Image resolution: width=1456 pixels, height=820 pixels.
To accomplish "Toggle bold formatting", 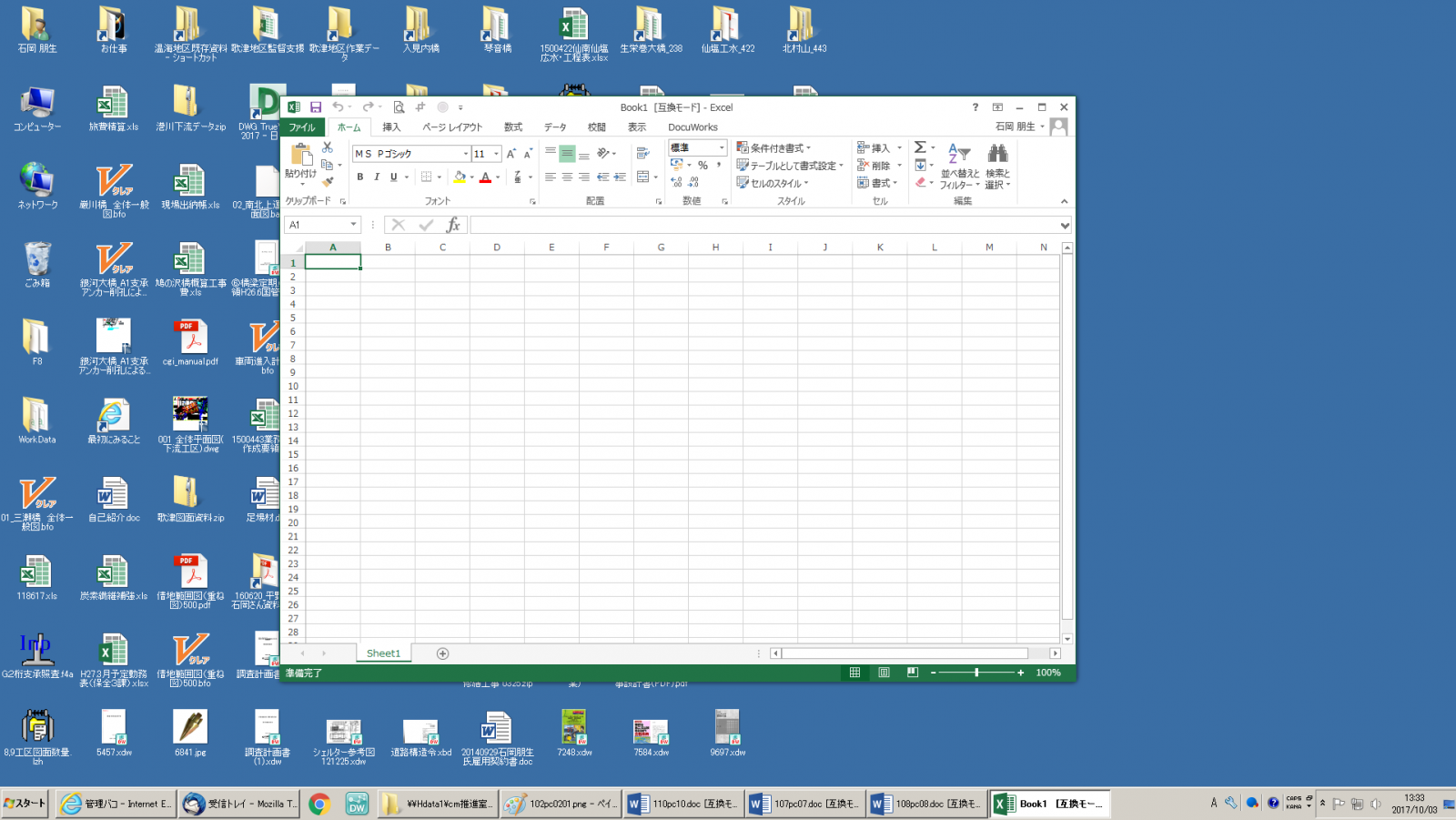I will [x=360, y=177].
